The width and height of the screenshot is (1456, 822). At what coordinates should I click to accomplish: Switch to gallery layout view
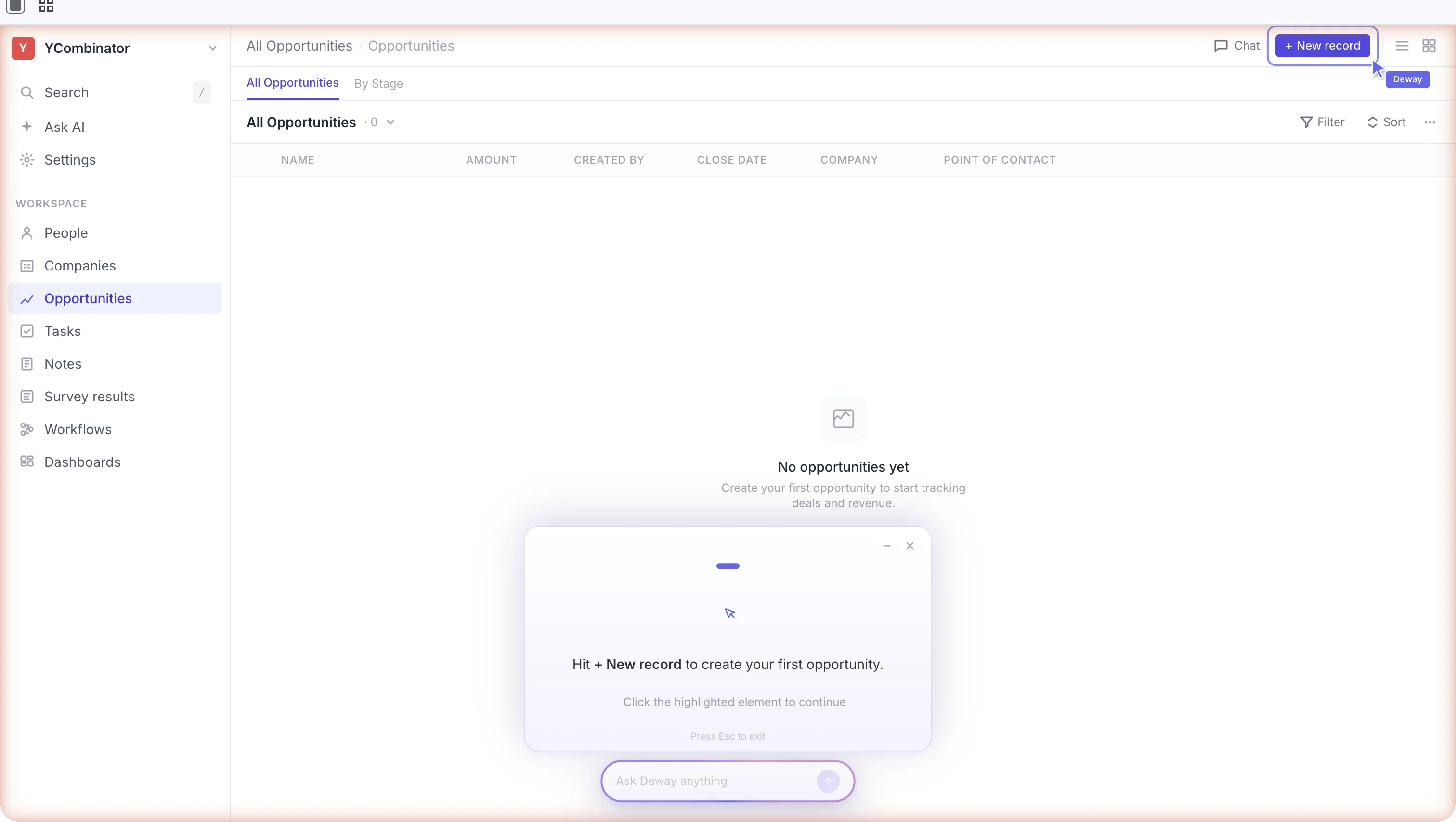[x=1430, y=46]
